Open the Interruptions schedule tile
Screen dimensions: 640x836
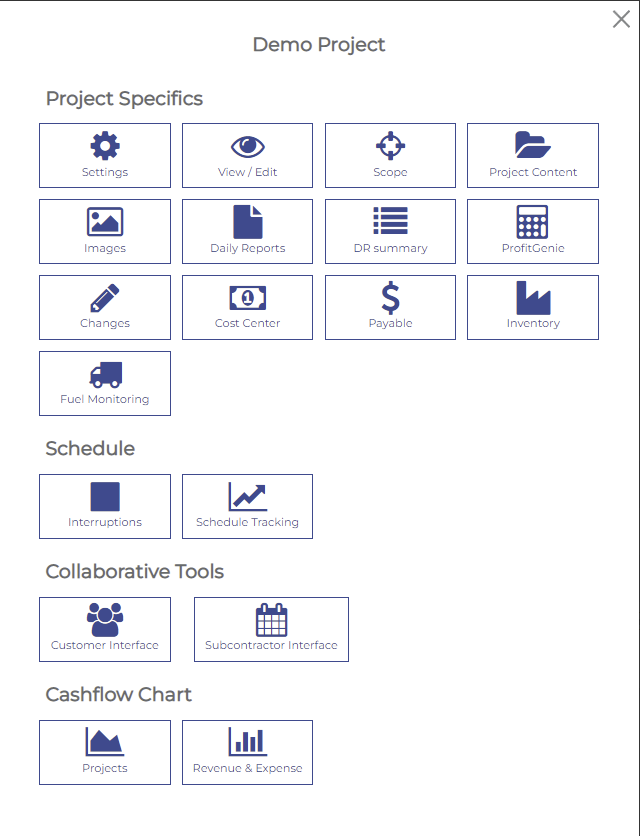pyautogui.click(x=105, y=507)
